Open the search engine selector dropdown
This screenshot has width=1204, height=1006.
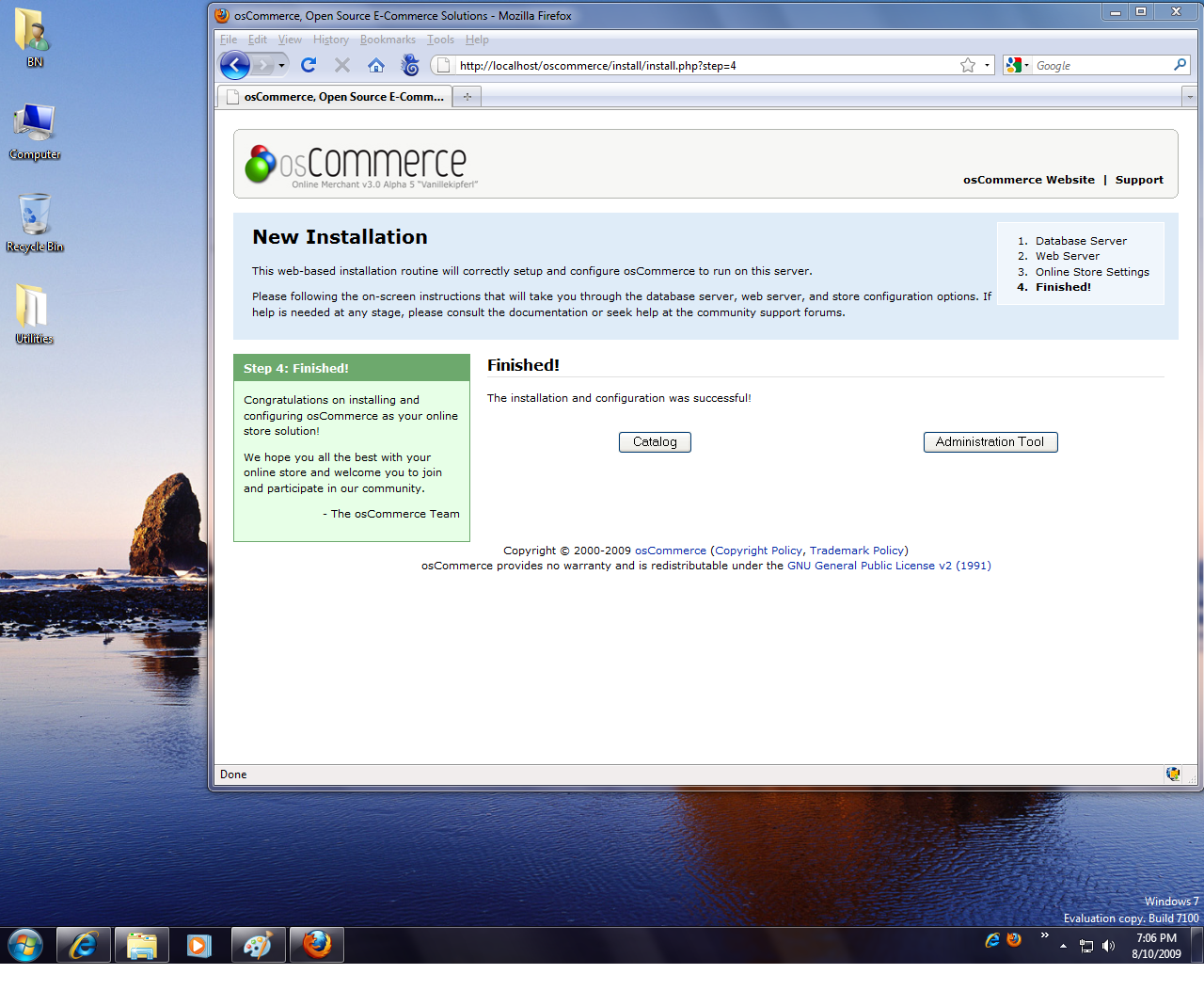[x=1018, y=65]
